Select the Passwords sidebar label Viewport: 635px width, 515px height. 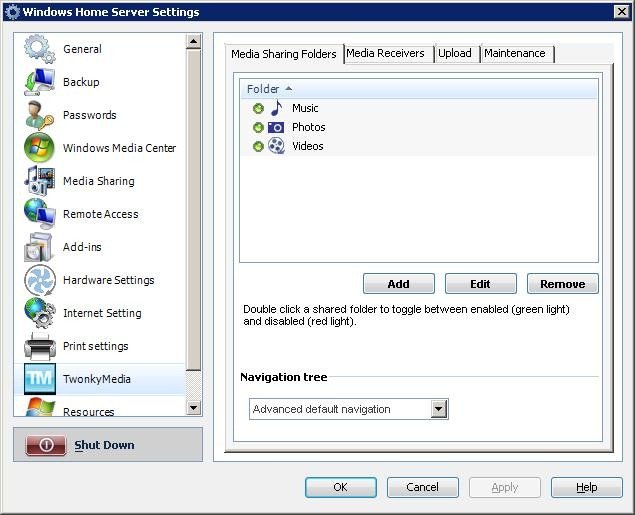click(89, 115)
